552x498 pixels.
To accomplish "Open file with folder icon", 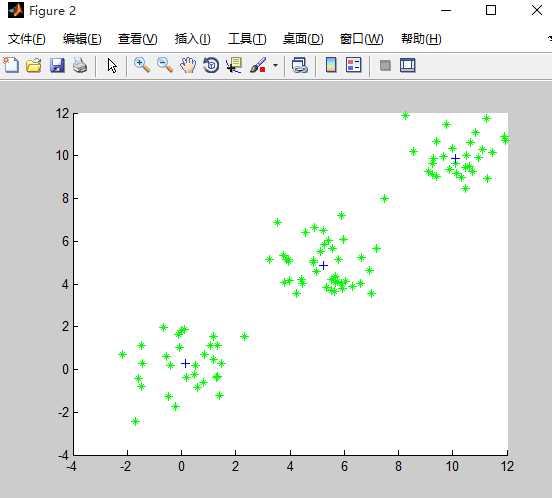I will coord(34,65).
